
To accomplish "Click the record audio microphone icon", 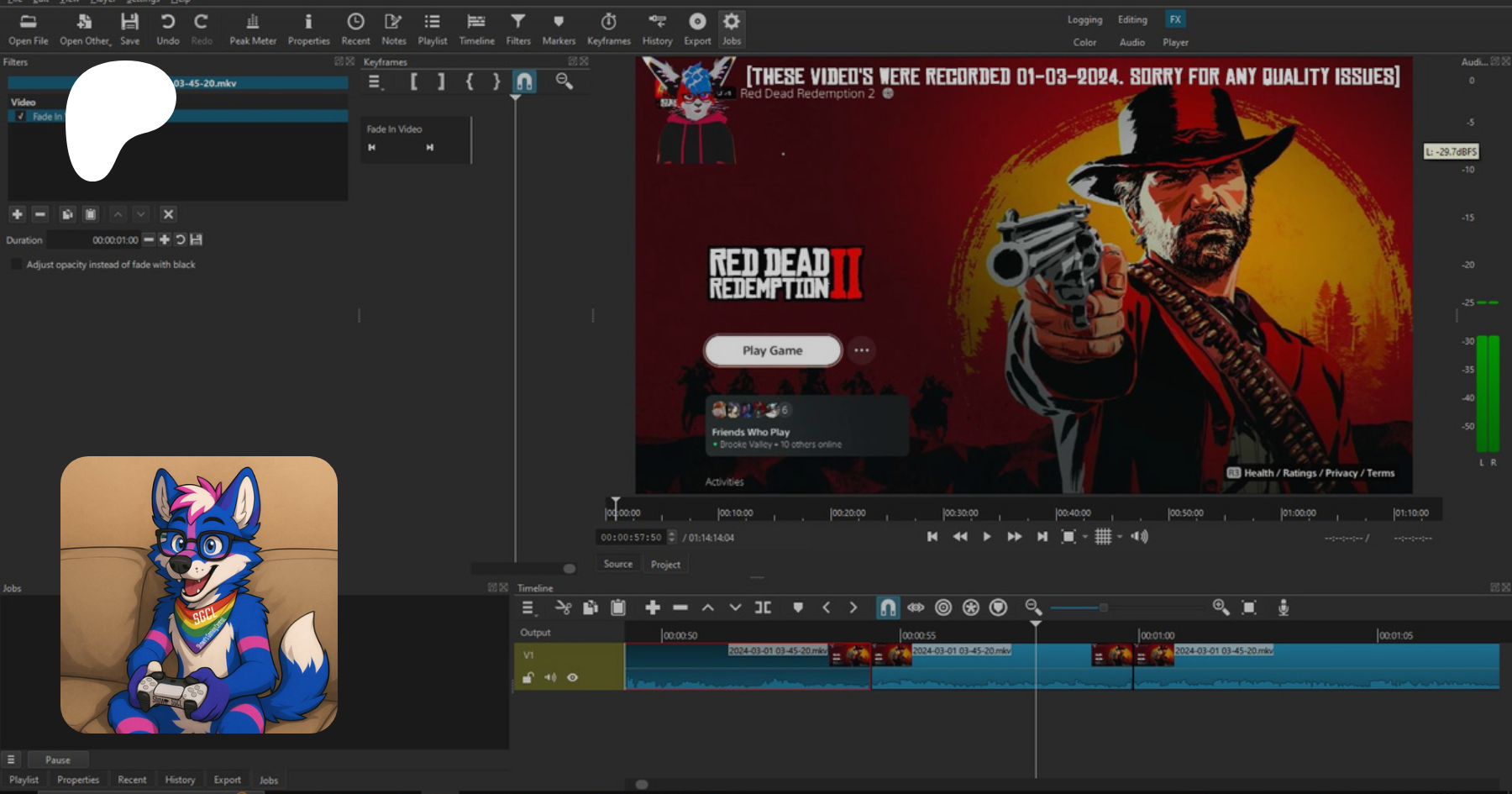I will [x=1283, y=607].
